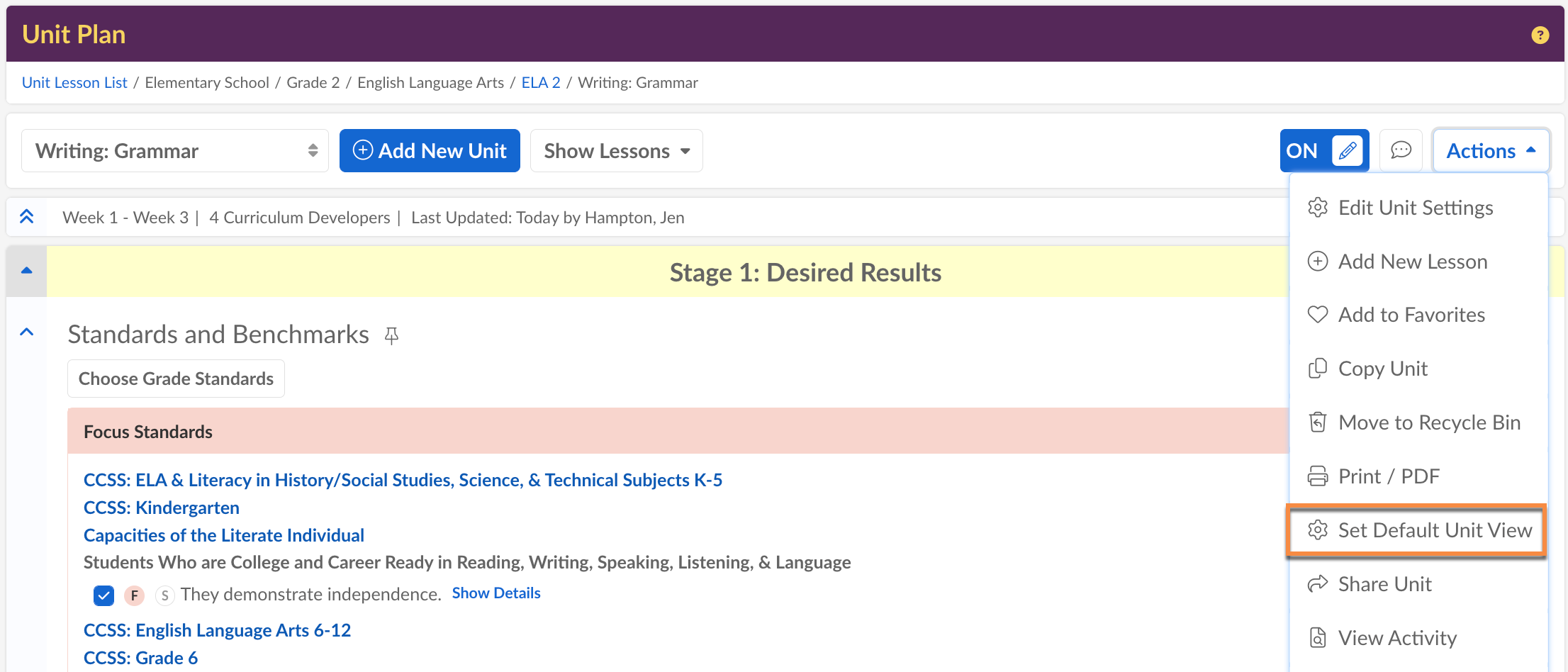Open the Unit Lesson List breadcrumb link
Image resolution: width=1568 pixels, height=672 pixels.
tap(74, 82)
